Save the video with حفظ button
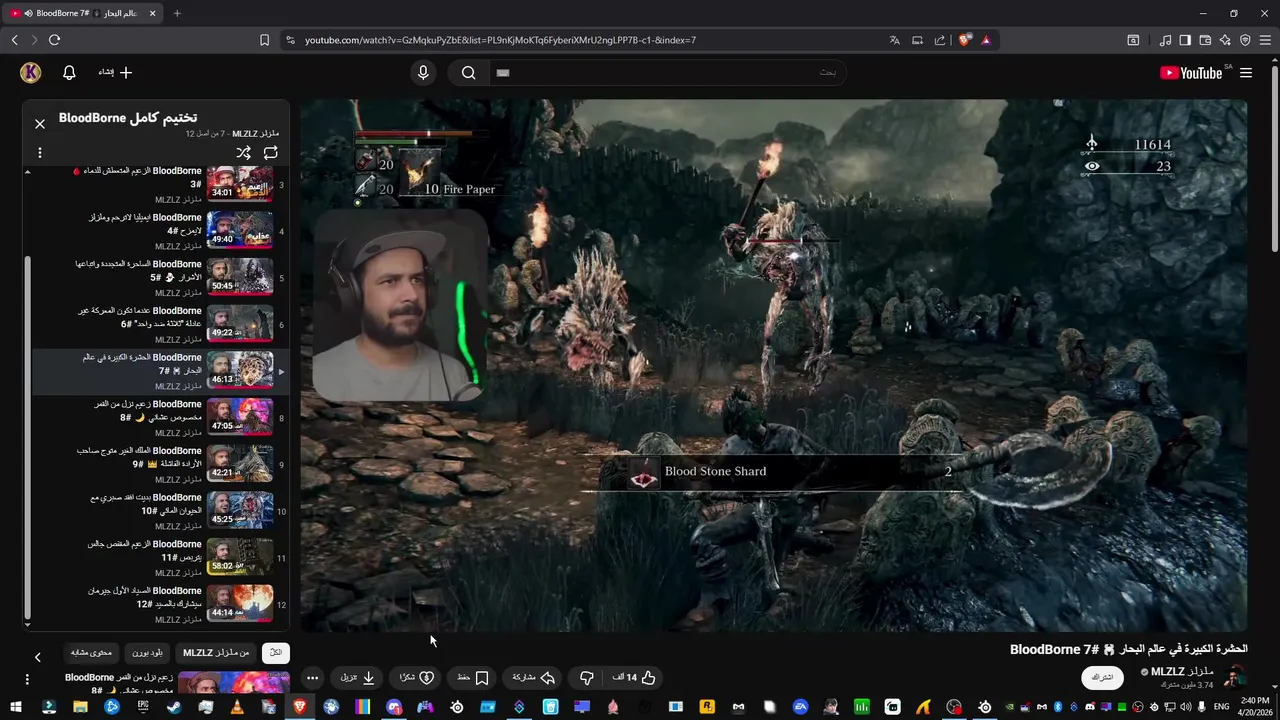Screen dimensions: 1280x720 click(x=472, y=677)
